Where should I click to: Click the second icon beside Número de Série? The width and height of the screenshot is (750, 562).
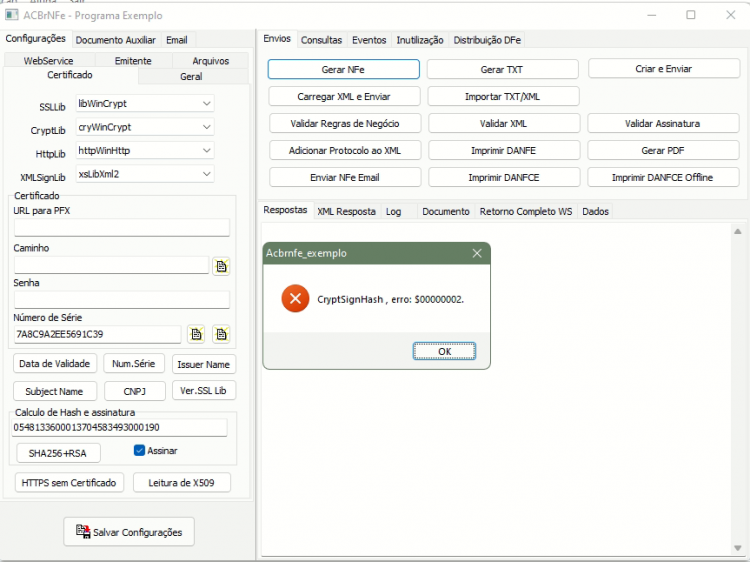point(221,334)
